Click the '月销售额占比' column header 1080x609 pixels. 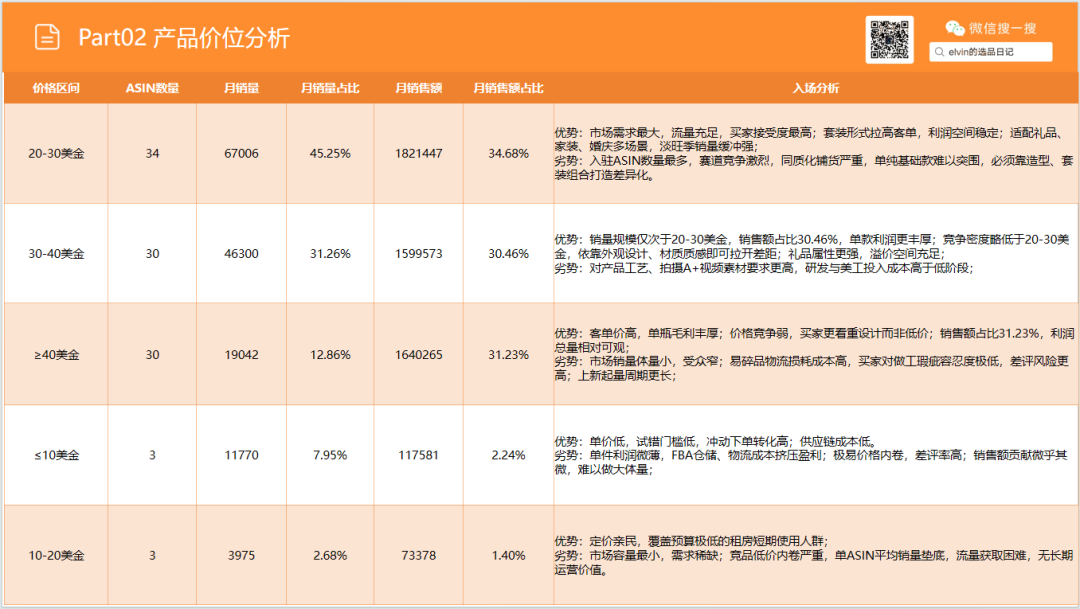point(508,88)
